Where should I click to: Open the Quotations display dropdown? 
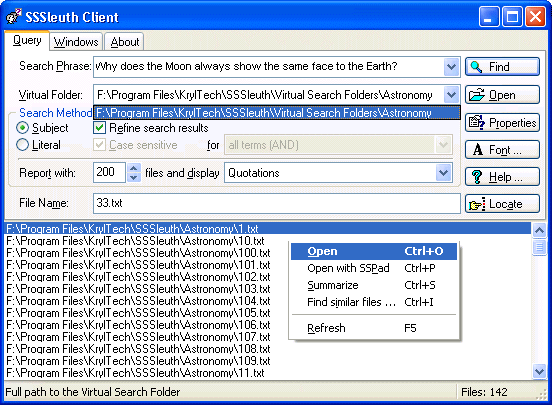[x=443, y=173]
